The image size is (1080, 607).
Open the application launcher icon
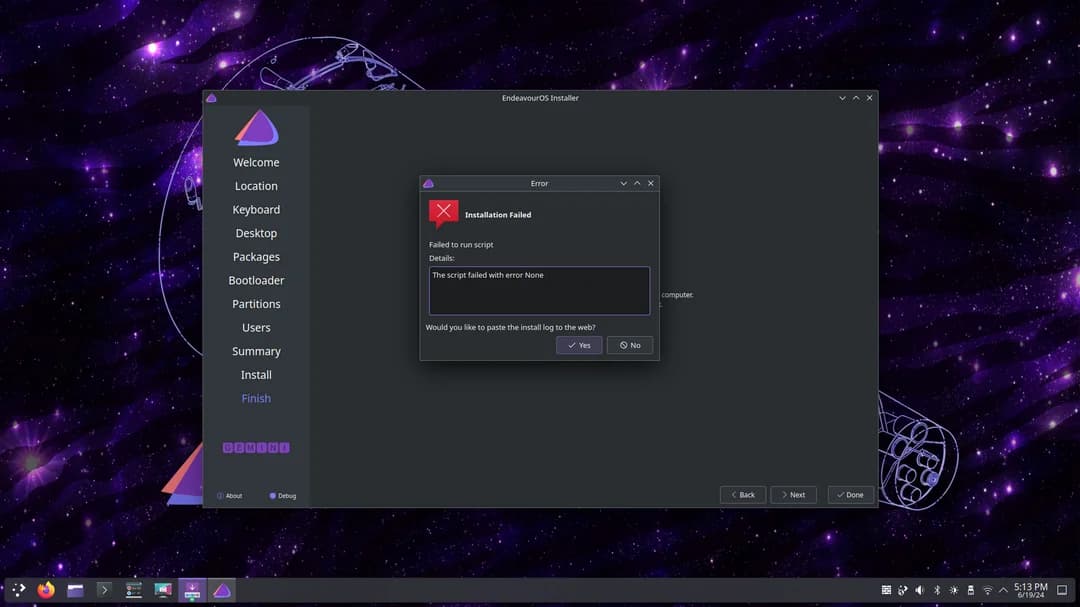tap(16, 589)
